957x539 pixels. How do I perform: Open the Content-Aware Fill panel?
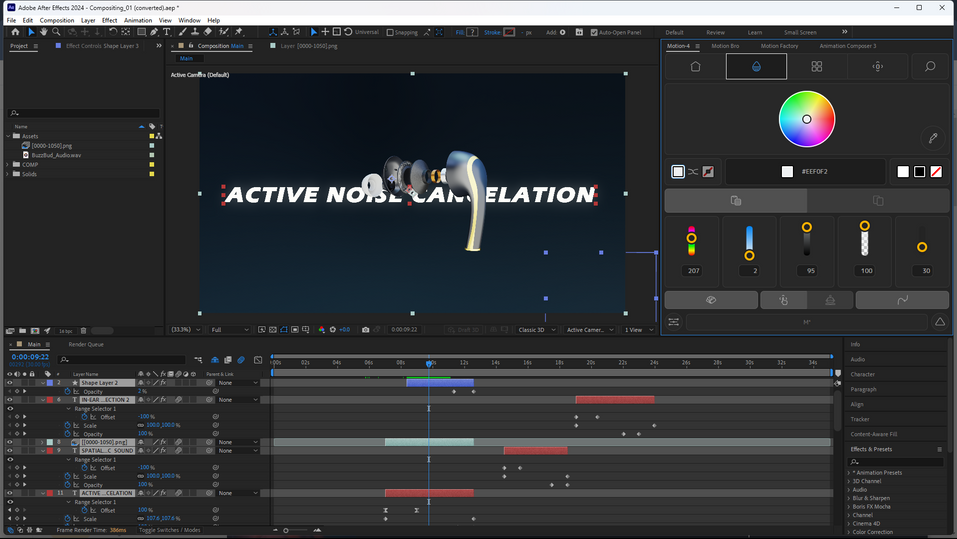[x=873, y=434]
